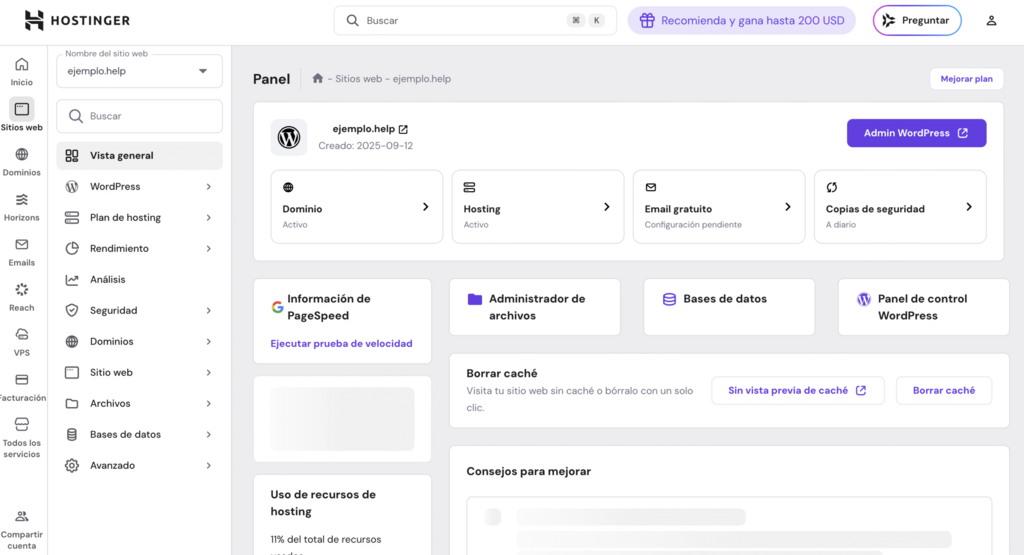This screenshot has width=1024, height=555.
Task: Expand Seguridad chevron
Action: tap(209, 311)
